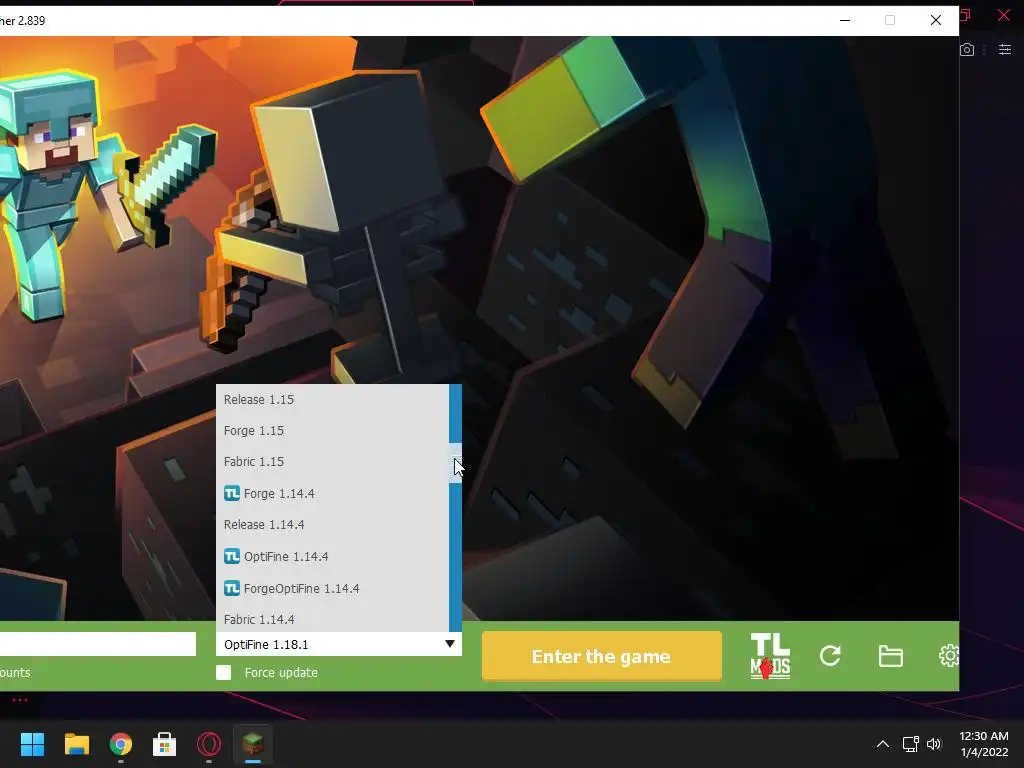Pick Forge 1.14.4 in version list
Image resolution: width=1024 pixels, height=768 pixels.
(332, 494)
